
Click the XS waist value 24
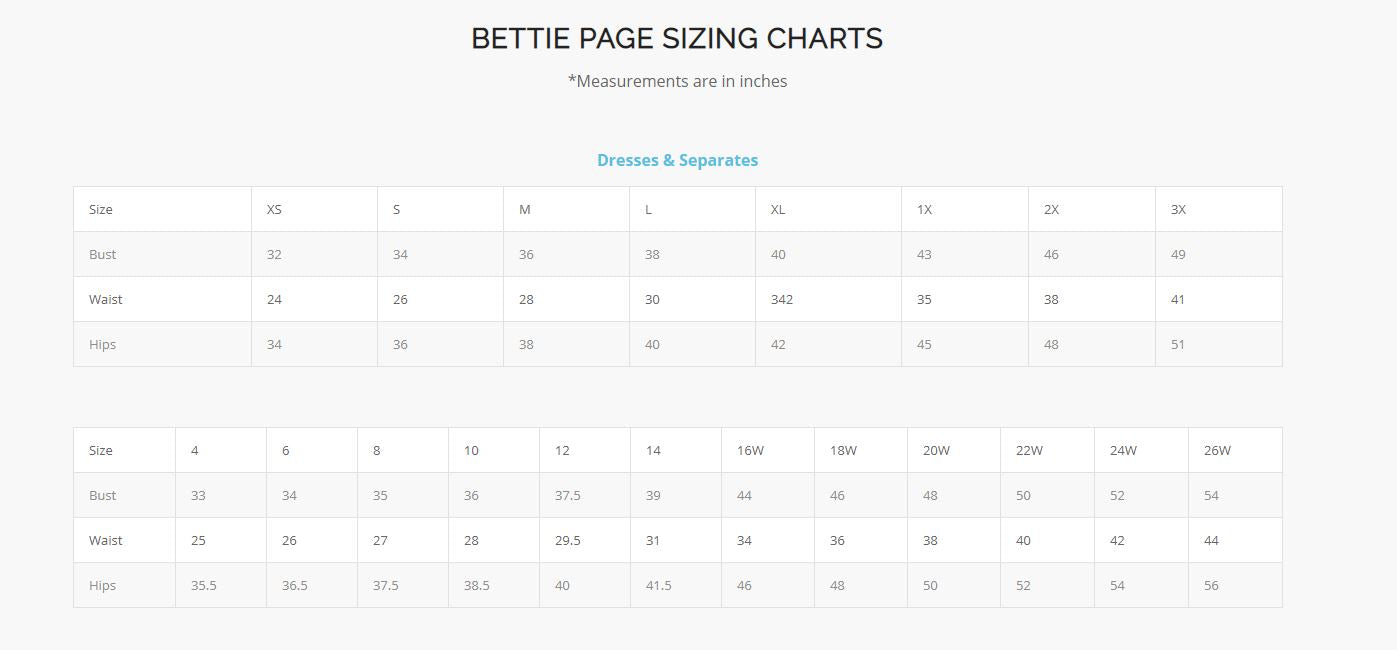pos(274,300)
